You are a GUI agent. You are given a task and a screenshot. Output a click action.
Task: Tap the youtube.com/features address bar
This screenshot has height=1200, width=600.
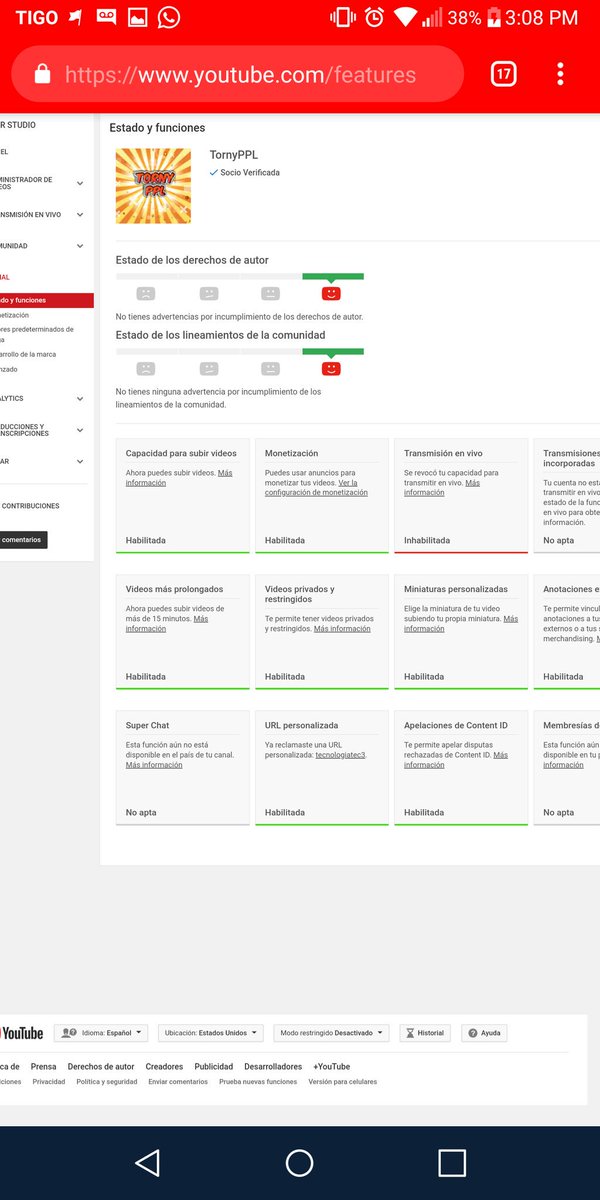tap(240, 74)
